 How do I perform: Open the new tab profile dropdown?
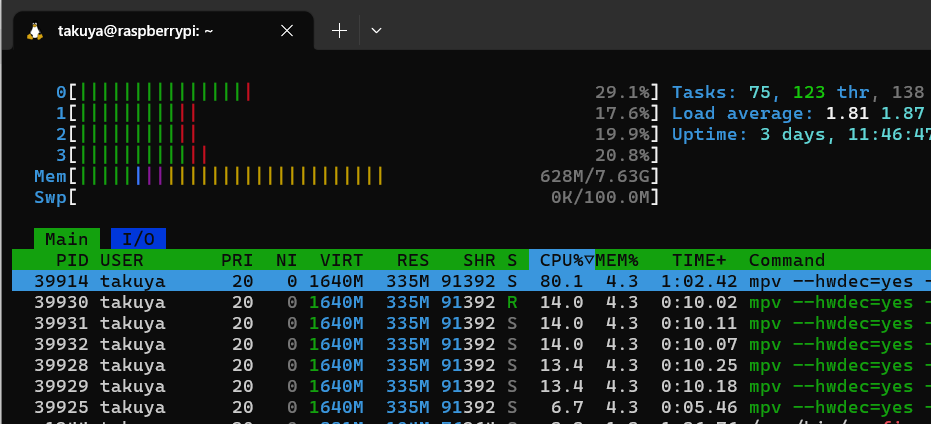(x=376, y=31)
